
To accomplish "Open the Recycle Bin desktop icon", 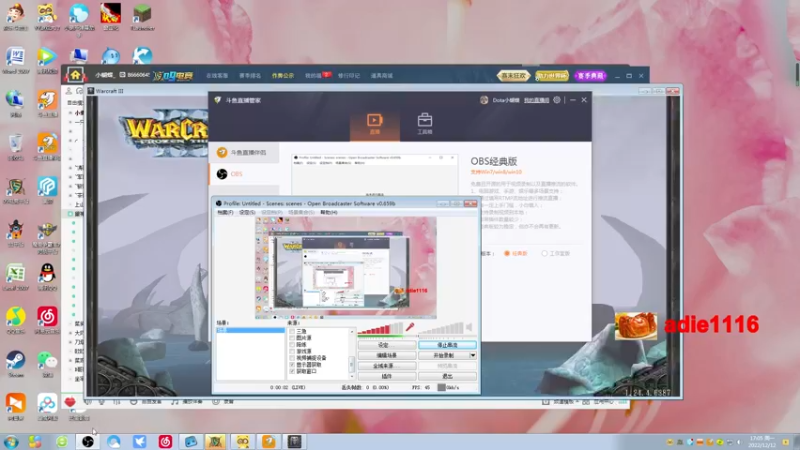I will coord(15,147).
